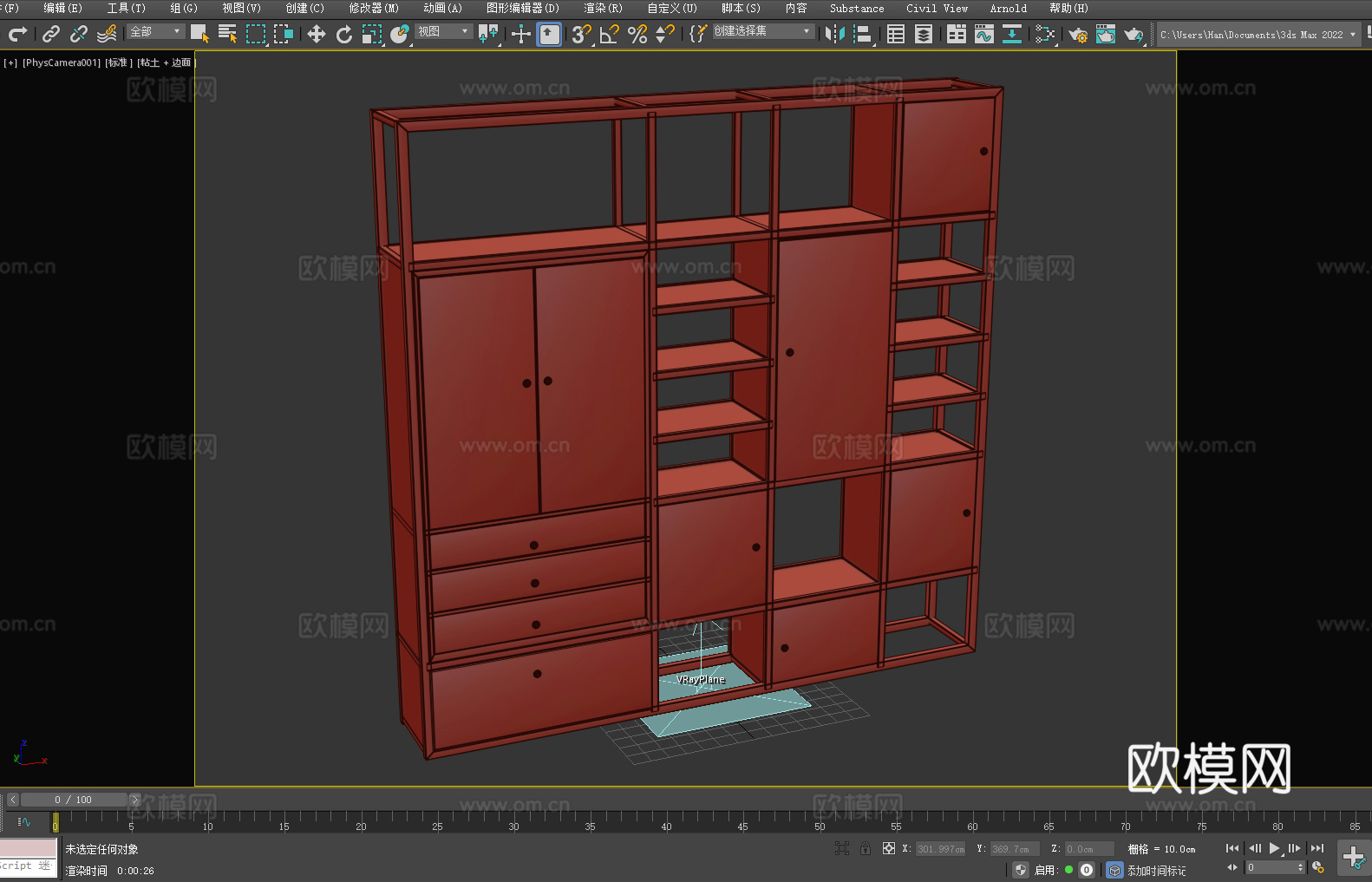The width and height of the screenshot is (1372, 882).
Task: Open Render Setup teapot icon
Action: [x=1078, y=34]
